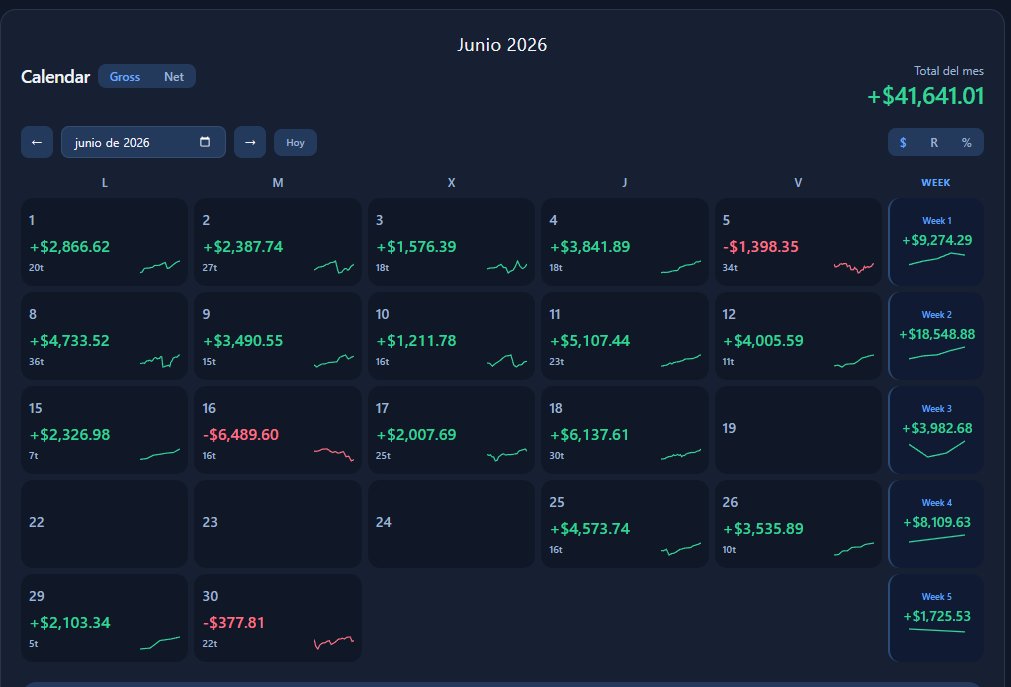Click the 34t trade count on day 5
This screenshot has width=1011, height=687.
pyautogui.click(x=730, y=267)
